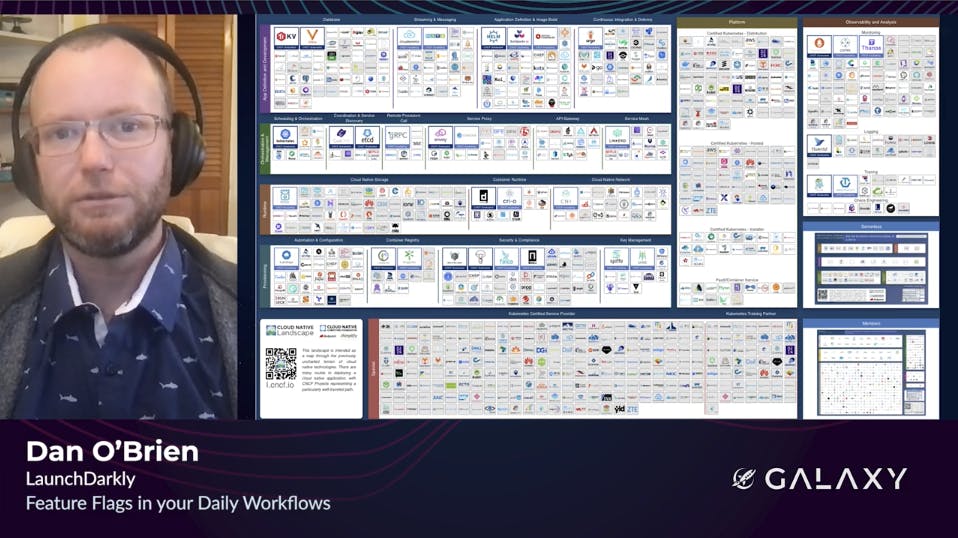This screenshot has width=958, height=538.
Task: Click the API Gateway heading
Action: tap(568, 118)
